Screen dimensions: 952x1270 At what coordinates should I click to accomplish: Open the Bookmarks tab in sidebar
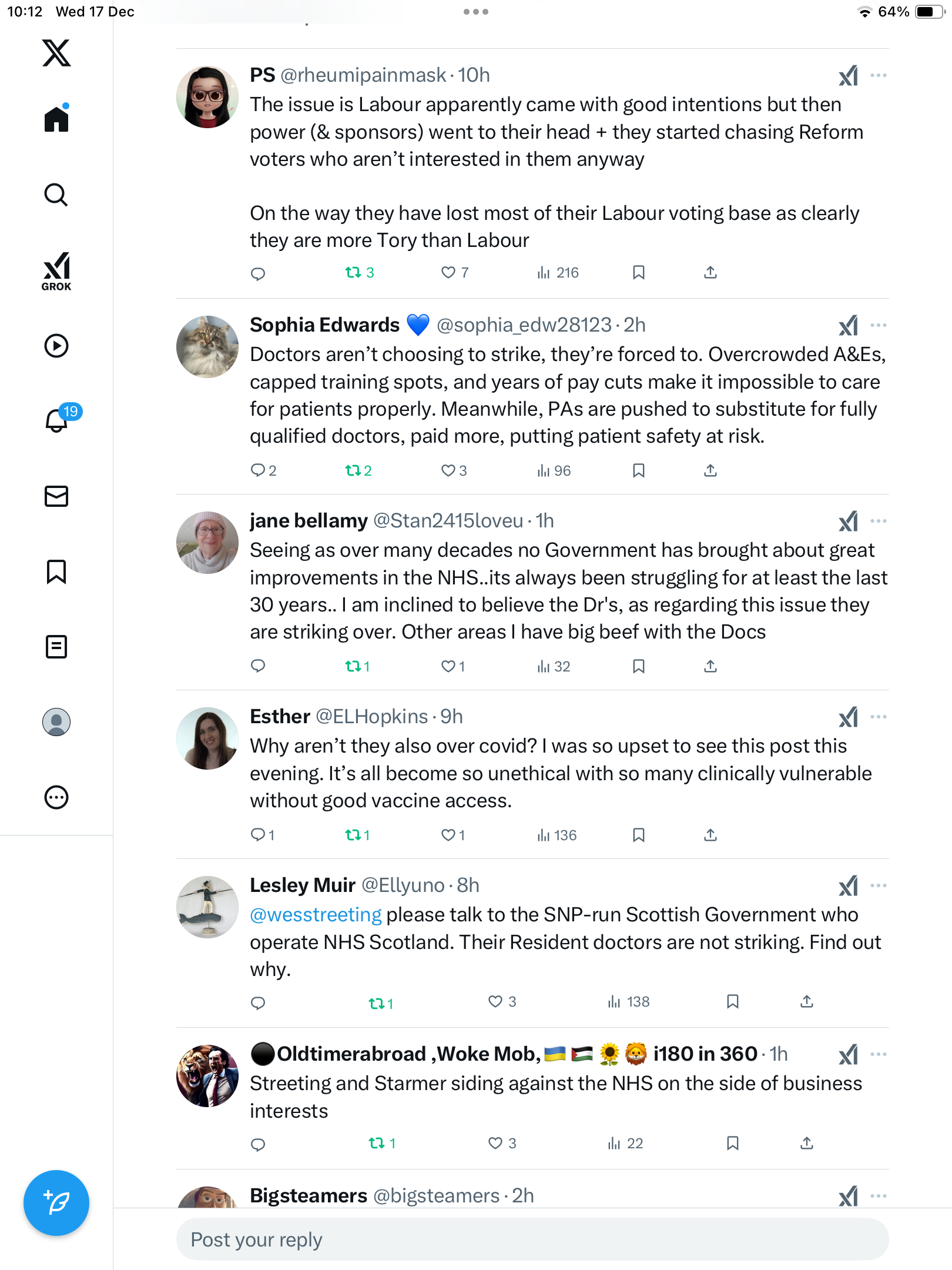(x=56, y=571)
